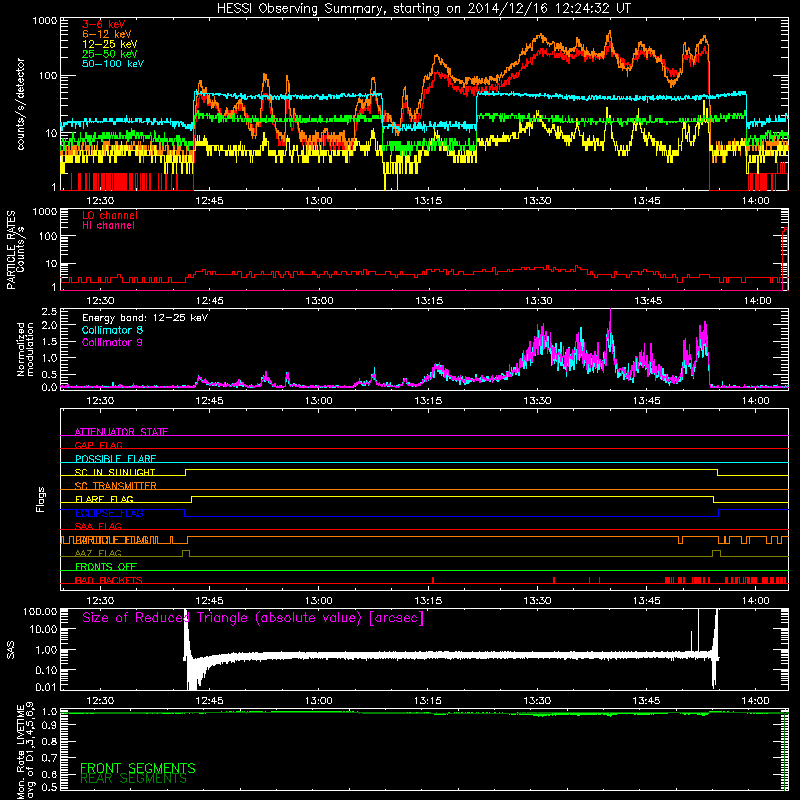
Task: Click the 1000 tick on the counts axis
Action: coord(45,21)
